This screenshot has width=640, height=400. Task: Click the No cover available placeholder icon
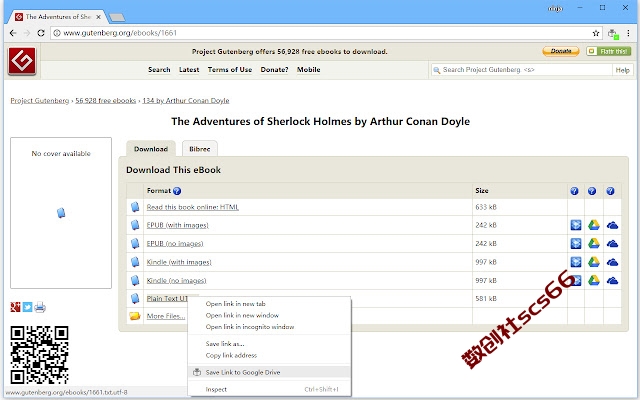tap(61, 213)
